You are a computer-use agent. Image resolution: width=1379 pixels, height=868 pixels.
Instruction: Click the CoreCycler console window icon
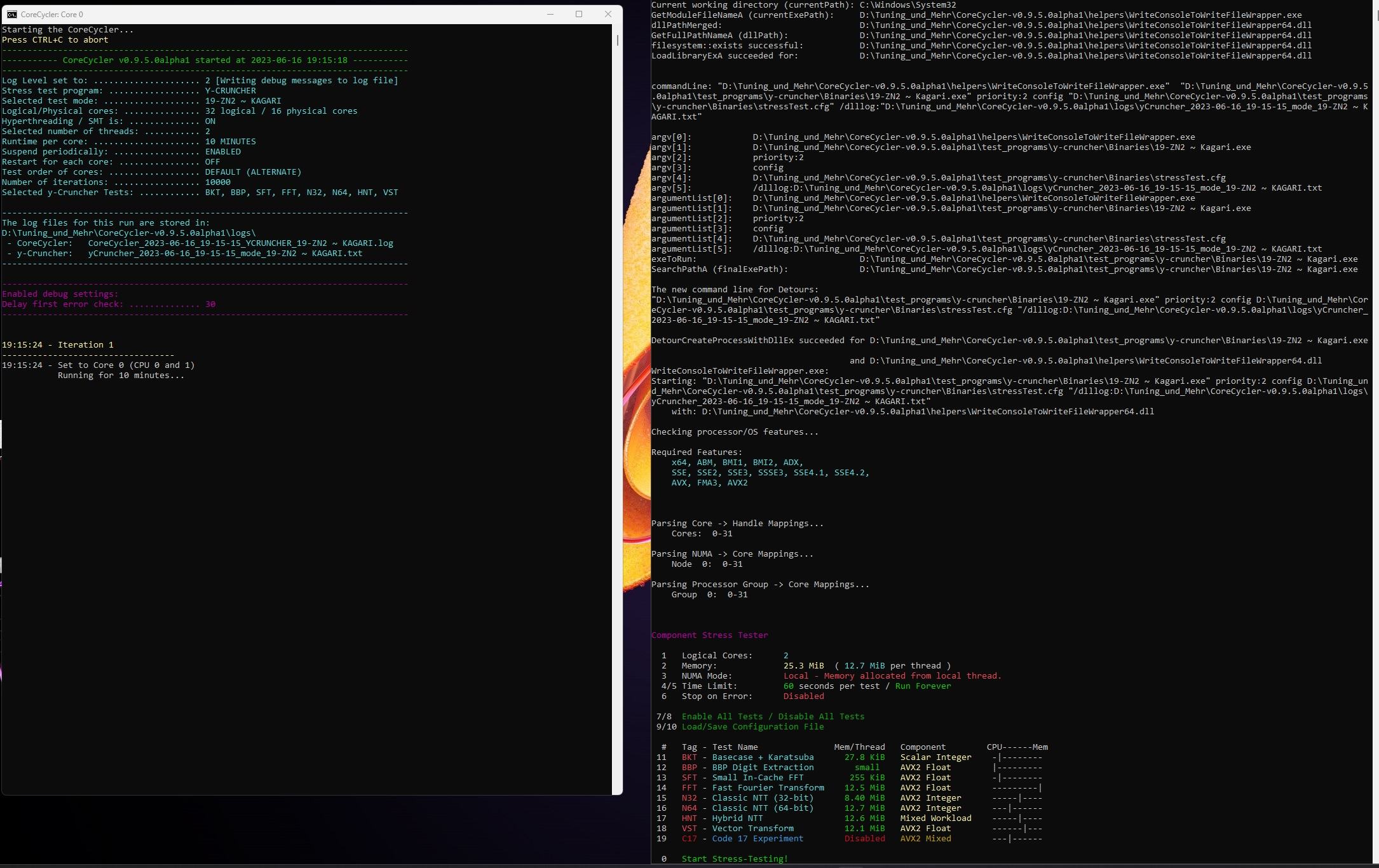[x=11, y=15]
